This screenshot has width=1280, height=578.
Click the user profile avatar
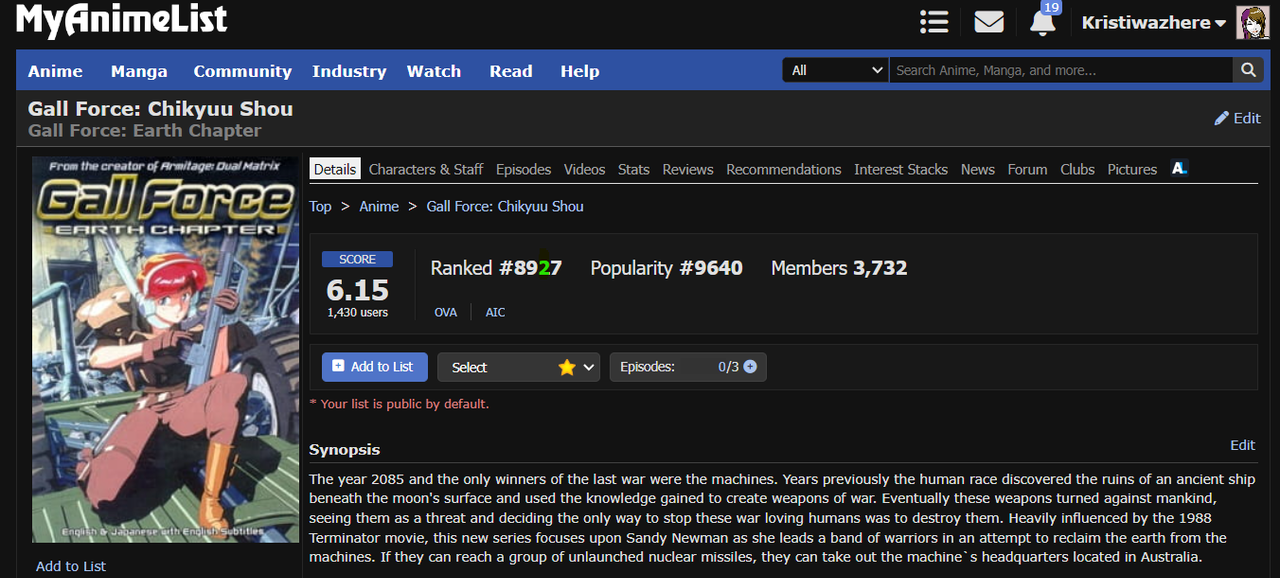pyautogui.click(x=1252, y=22)
